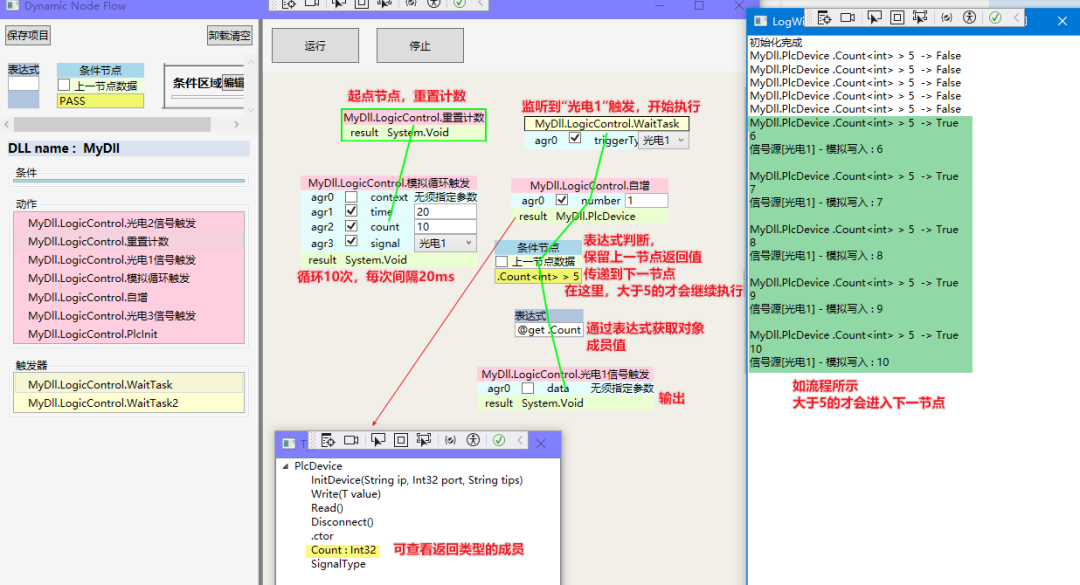The width and height of the screenshot is (1080, 585).
Task: Uncheck agr0 checkbox in WaitTask node
Action: pos(575,138)
